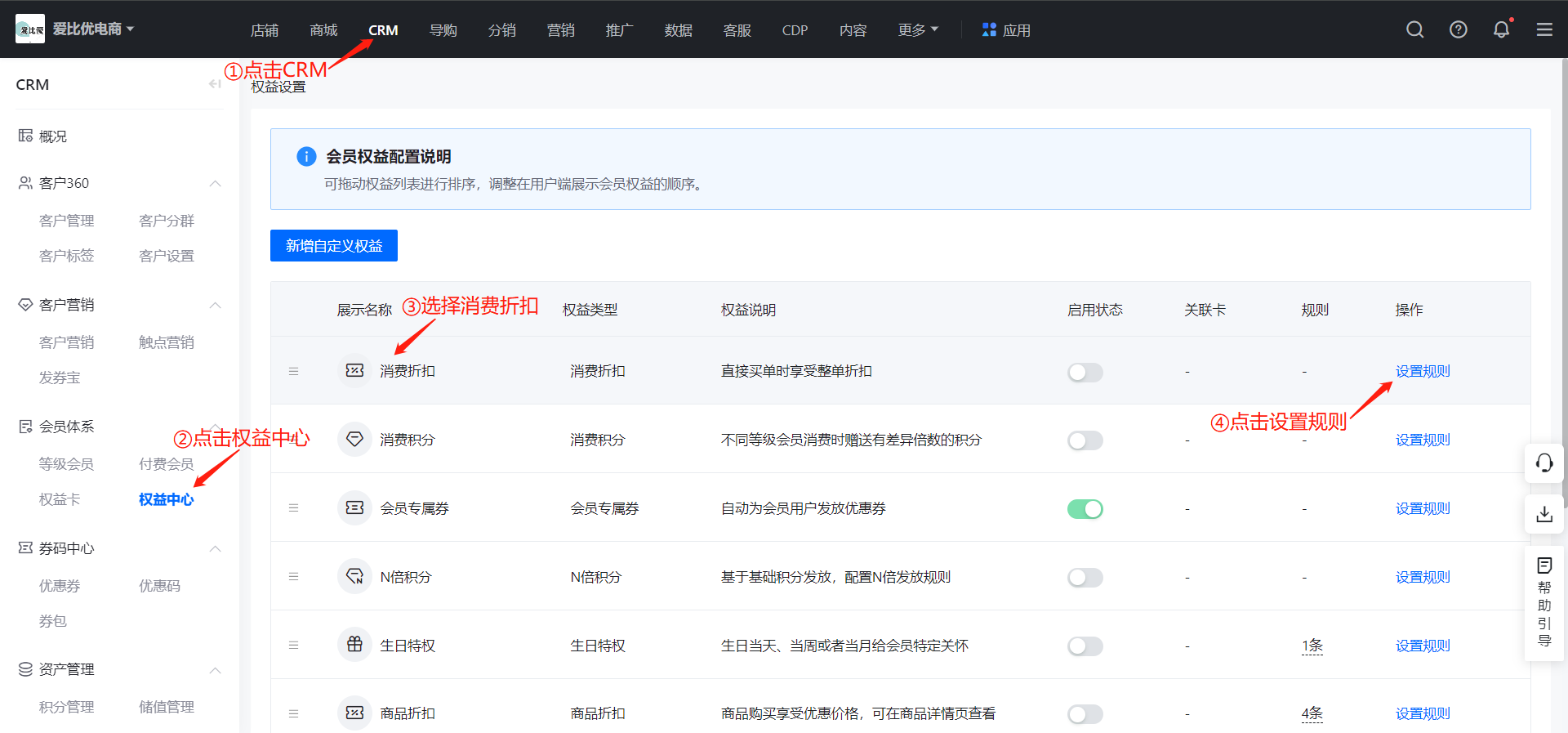
Task: Click drag handle of 生日特权 row
Action: 293,646
